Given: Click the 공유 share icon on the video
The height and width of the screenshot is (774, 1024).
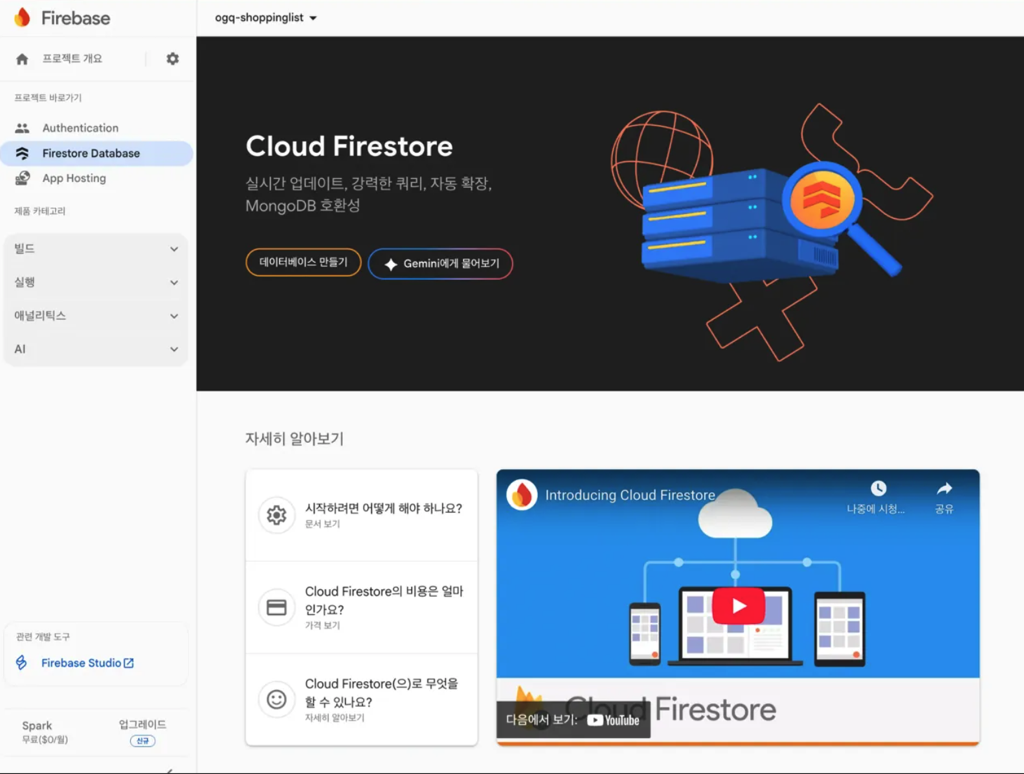Looking at the screenshot, I should point(943,487).
